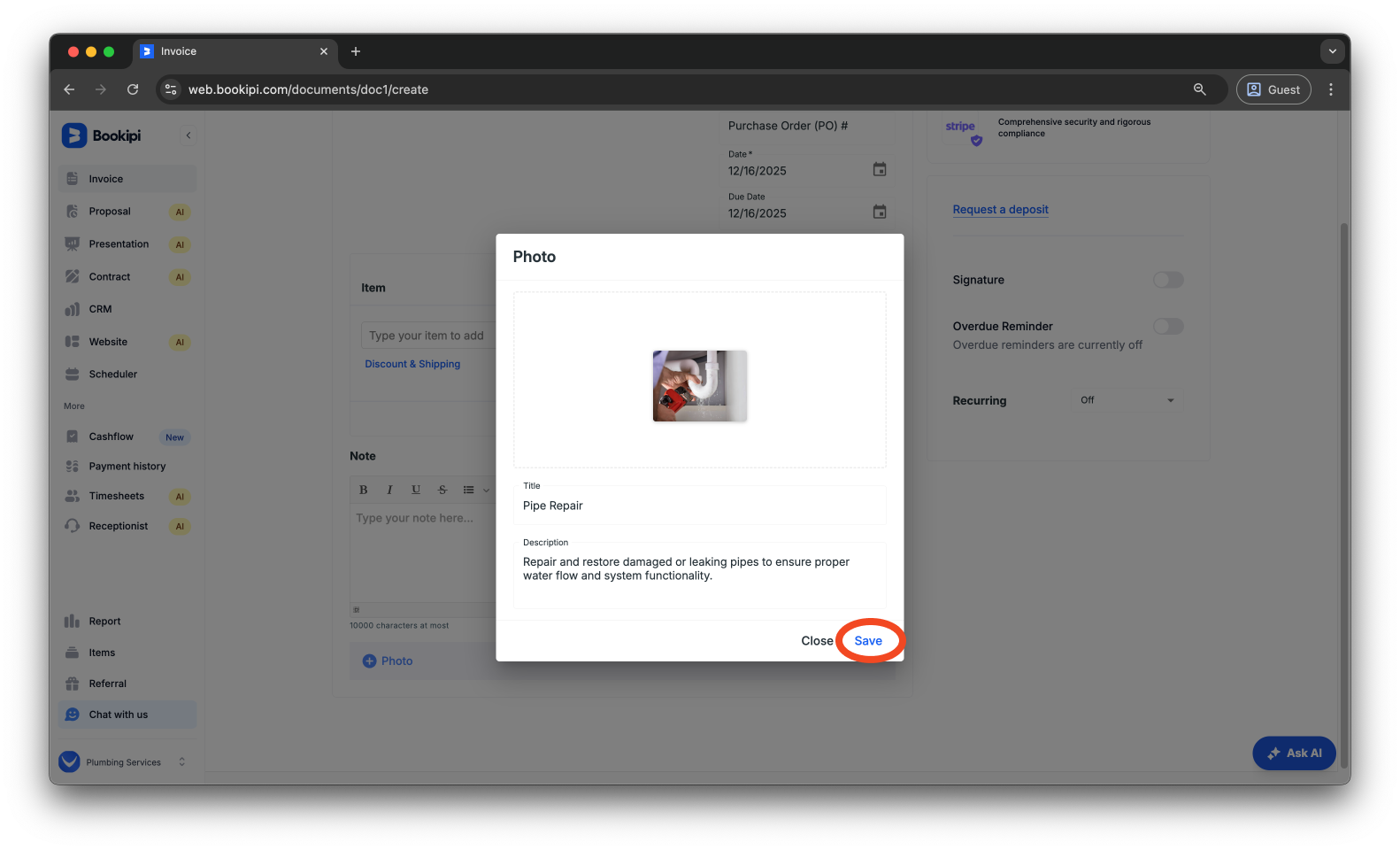Open the Plumbing Services company switcher
1400x850 pixels.
coord(123,762)
